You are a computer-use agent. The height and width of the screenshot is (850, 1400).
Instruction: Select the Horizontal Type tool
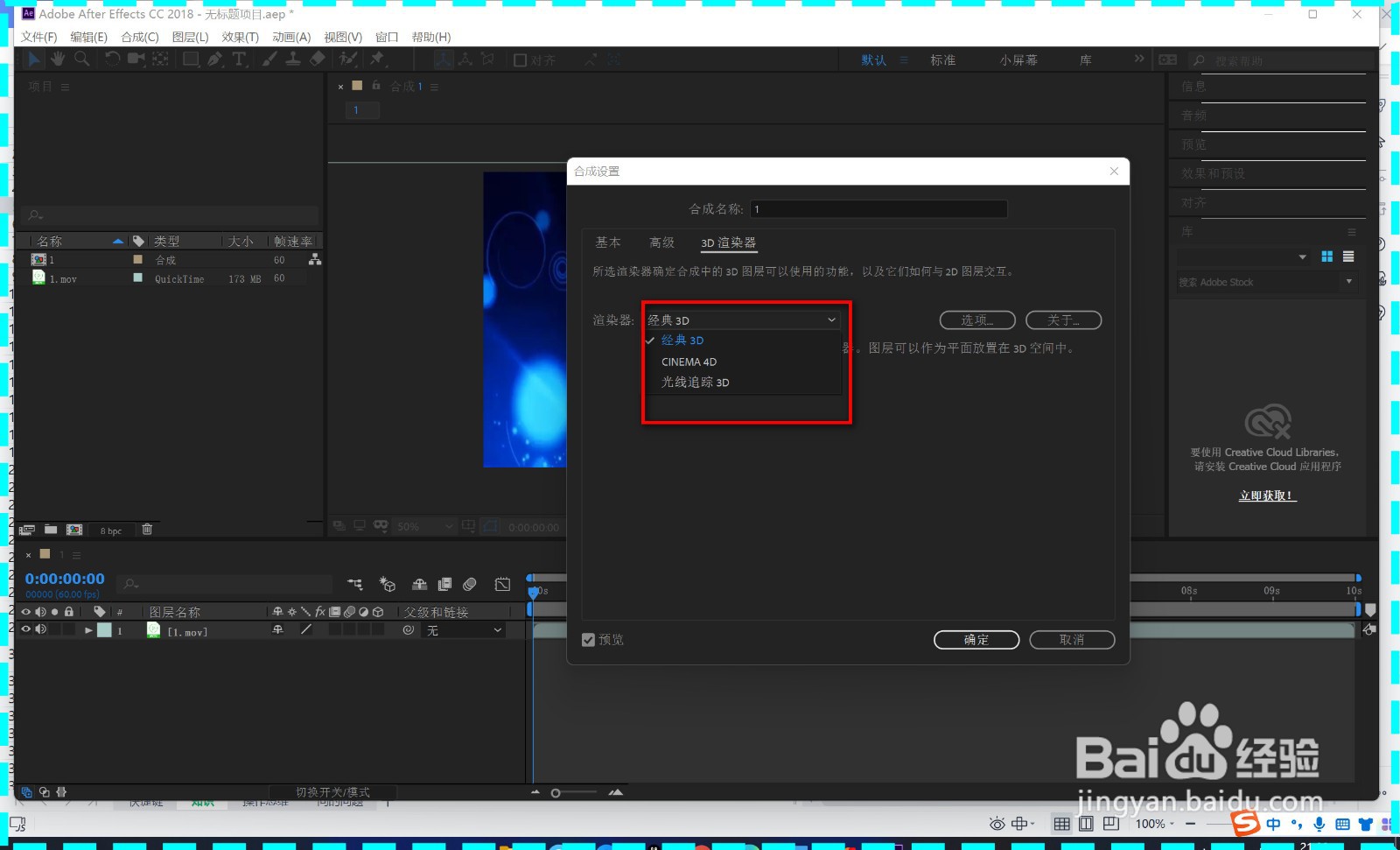(x=239, y=59)
